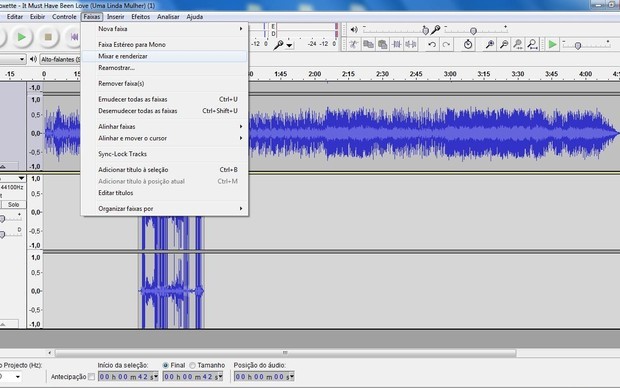Open the Efeitos menu
This screenshot has height=388, width=620.
tap(140, 17)
